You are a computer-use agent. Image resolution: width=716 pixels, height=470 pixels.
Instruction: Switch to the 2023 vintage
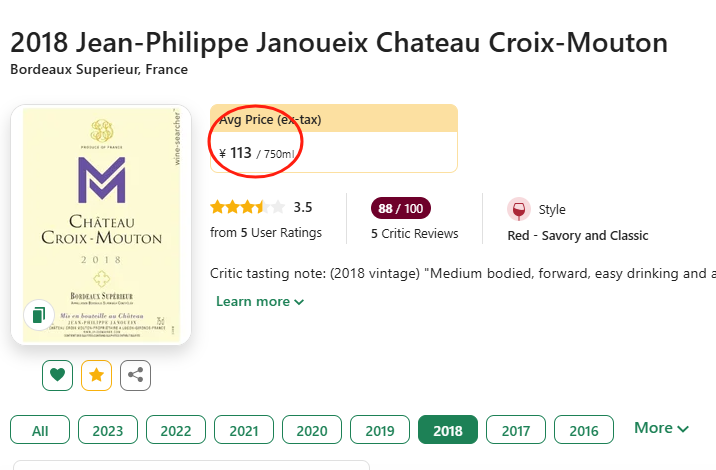point(108,430)
